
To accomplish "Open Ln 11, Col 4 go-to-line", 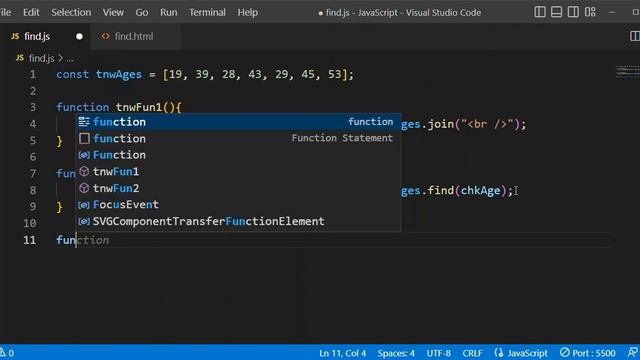I will tap(342, 353).
